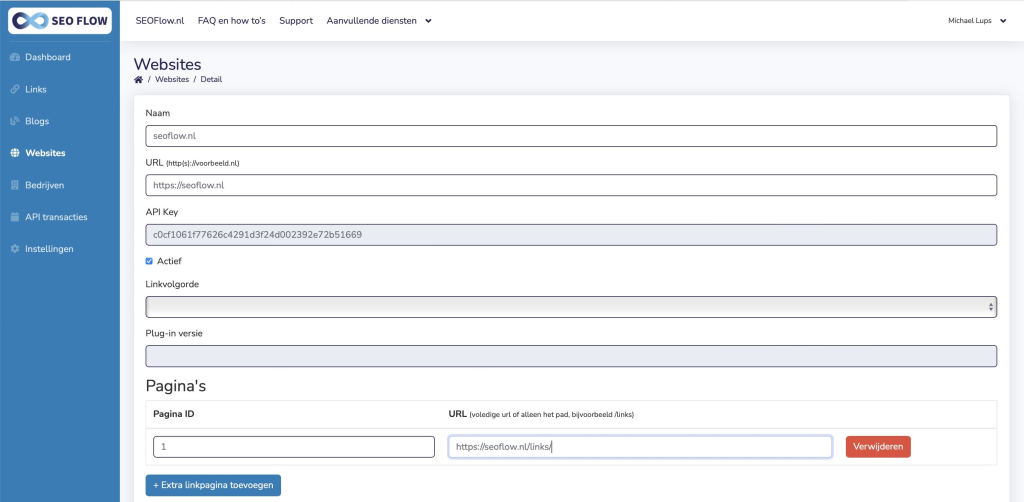Click the Websites globe icon
The width and height of the screenshot is (1024, 502).
[15, 153]
